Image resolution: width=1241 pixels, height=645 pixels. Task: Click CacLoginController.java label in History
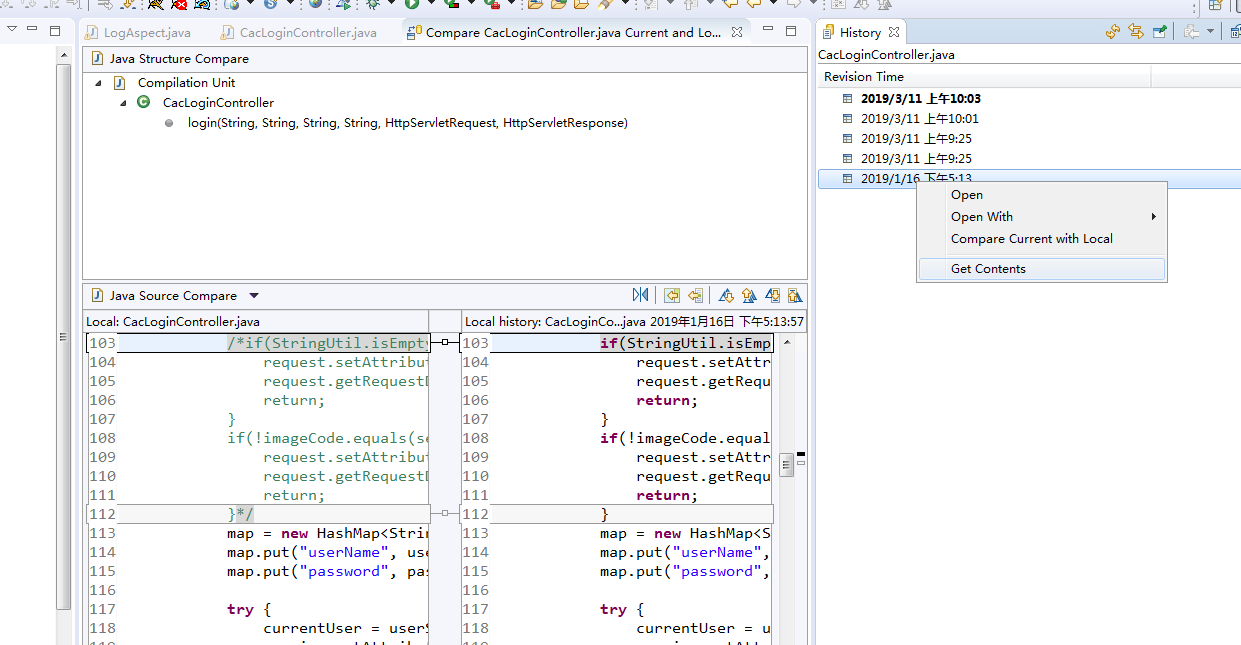pos(886,55)
